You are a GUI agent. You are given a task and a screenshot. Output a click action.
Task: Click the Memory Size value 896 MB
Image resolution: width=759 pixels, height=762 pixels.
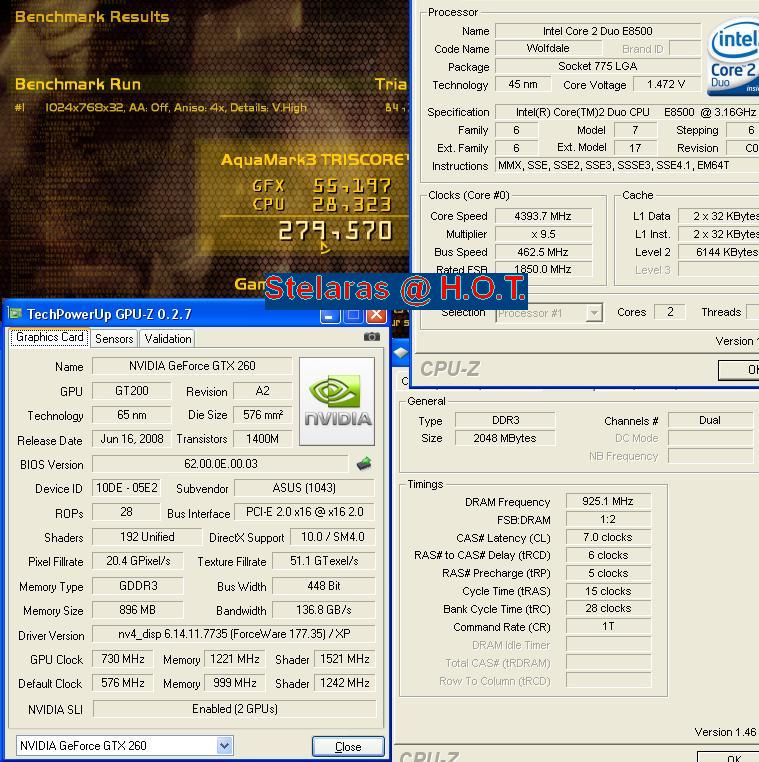pos(138,610)
